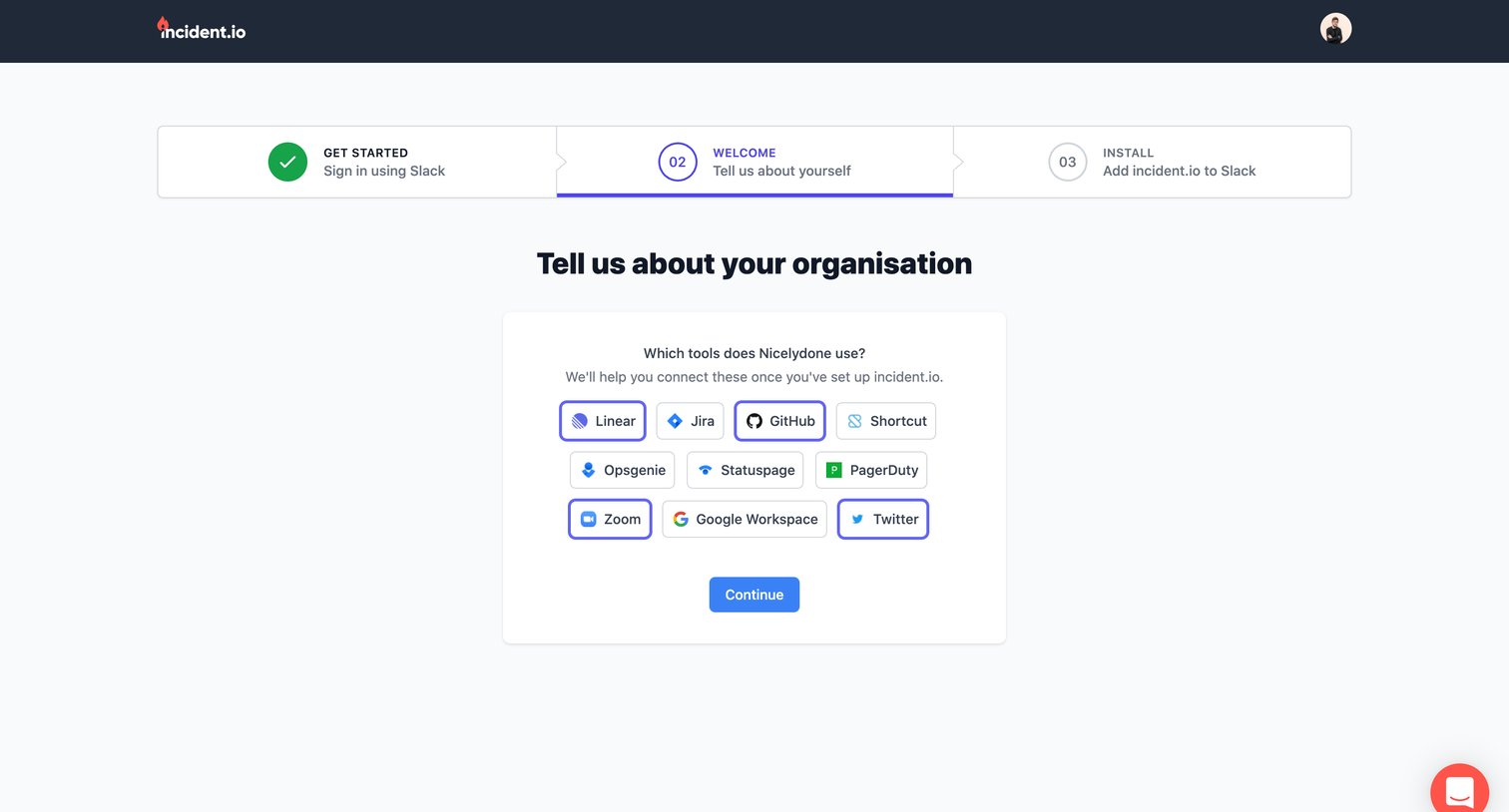The image size is (1509, 812).
Task: Open the chat support widget
Action: [1459, 790]
